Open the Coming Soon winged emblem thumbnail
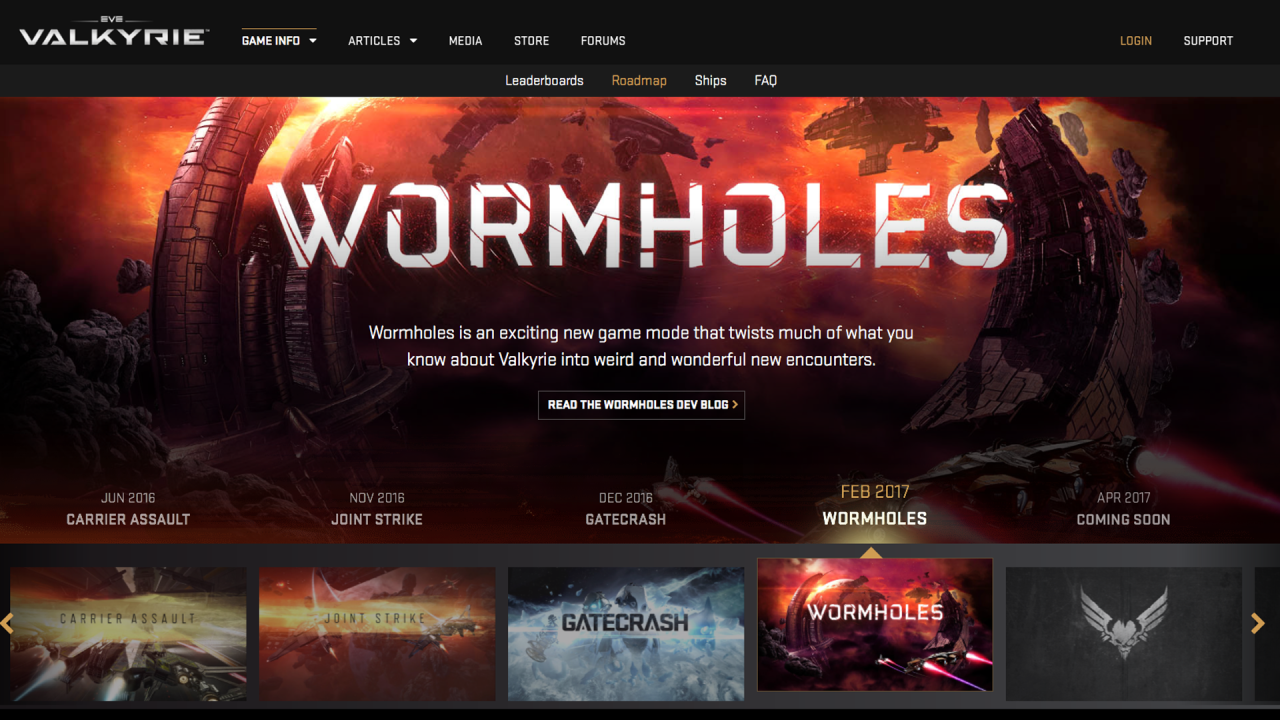 (x=1124, y=634)
